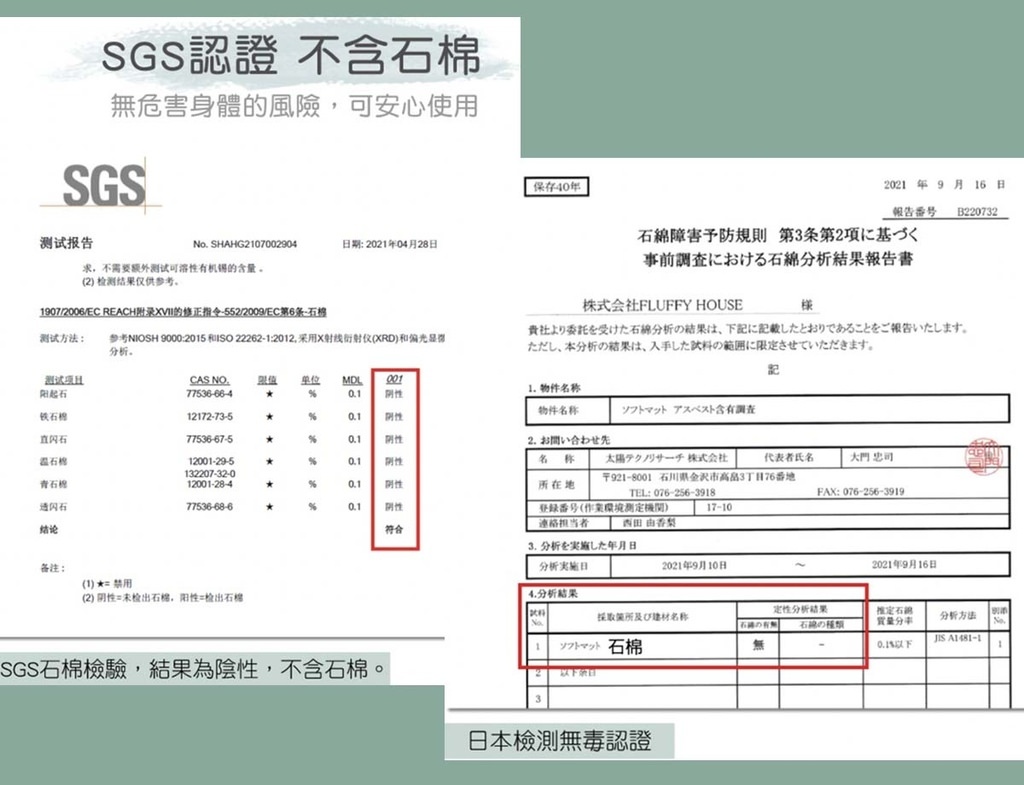Click the "测试项目" column header
Viewport: 1024px width, 785px height.
(x=64, y=380)
